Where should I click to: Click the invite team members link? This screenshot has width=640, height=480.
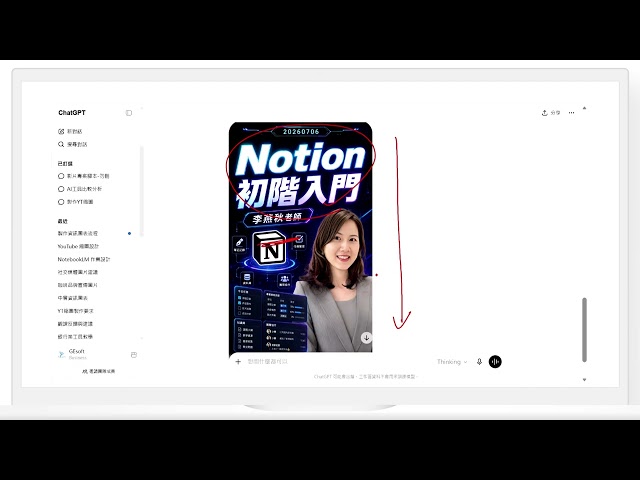coord(98,371)
